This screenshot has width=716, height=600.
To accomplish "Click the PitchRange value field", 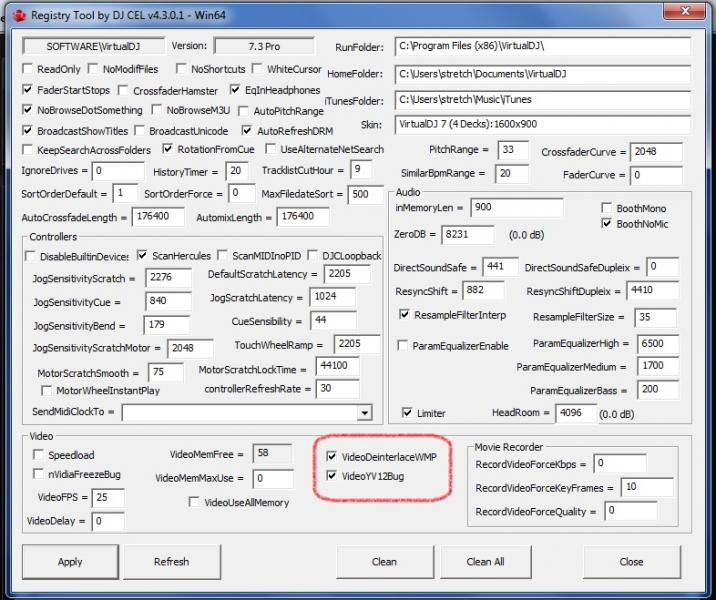I will 513,150.
